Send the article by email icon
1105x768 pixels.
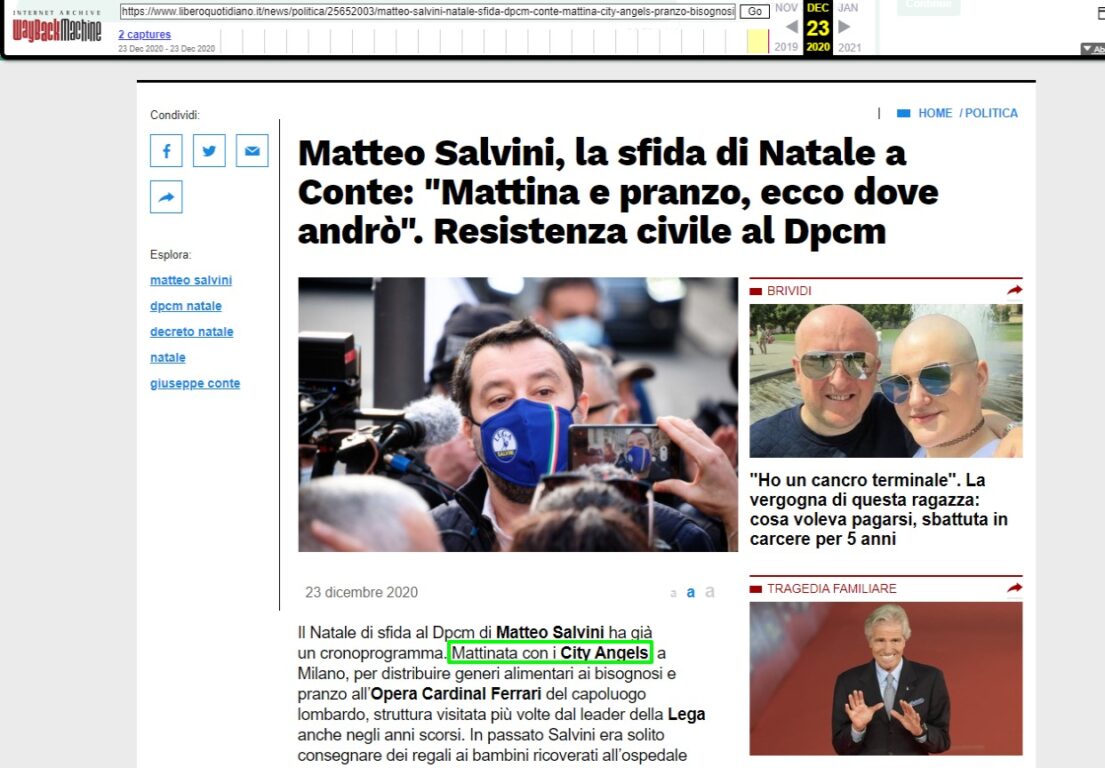(252, 150)
